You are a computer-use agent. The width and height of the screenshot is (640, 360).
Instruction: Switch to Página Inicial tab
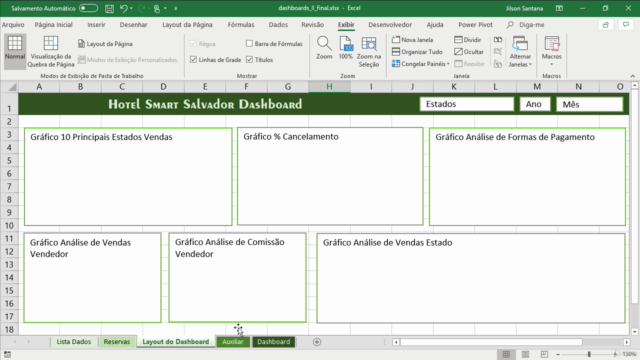tap(53, 25)
